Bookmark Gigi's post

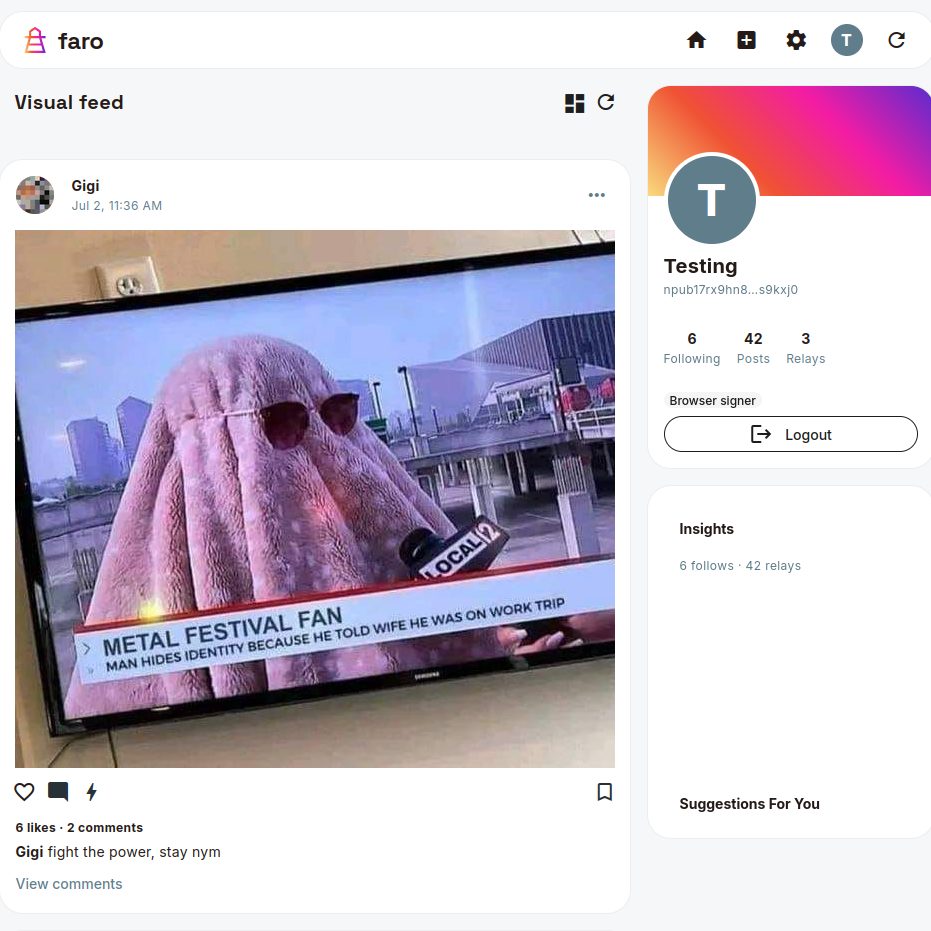(x=604, y=791)
